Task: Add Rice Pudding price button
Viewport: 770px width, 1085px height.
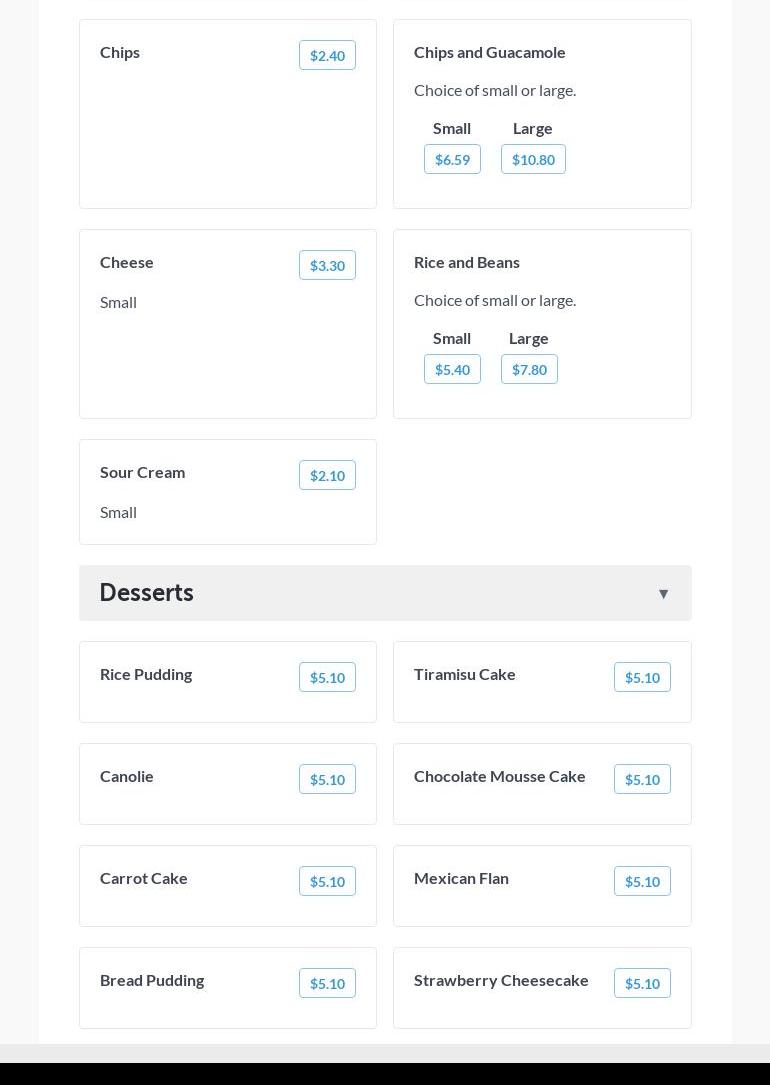Action: pos(327,677)
